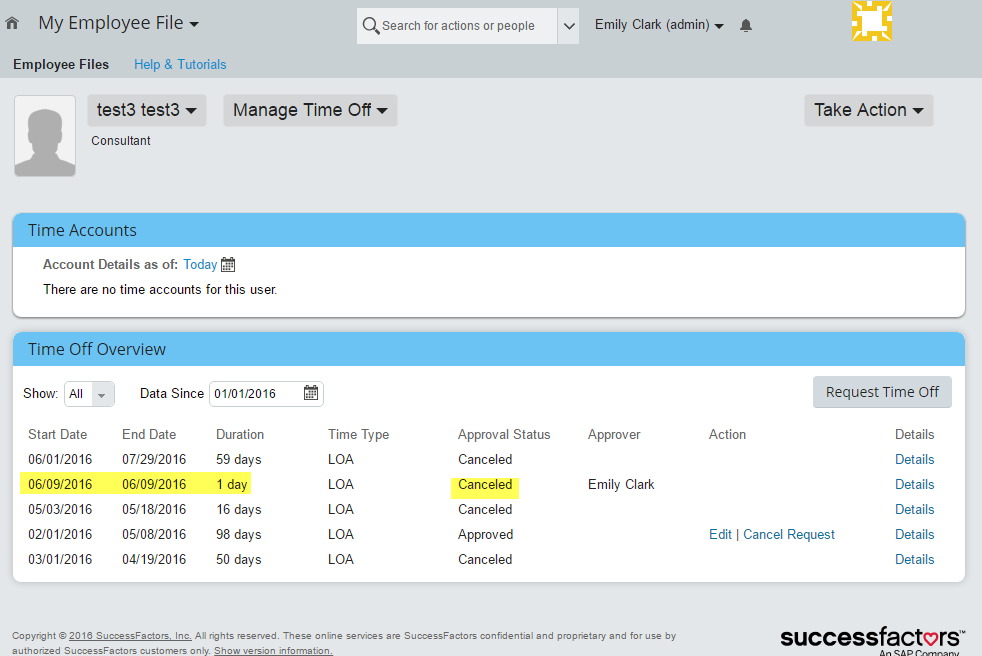Image resolution: width=982 pixels, height=656 pixels.
Task: Click the Time Type column header
Action: (358, 434)
